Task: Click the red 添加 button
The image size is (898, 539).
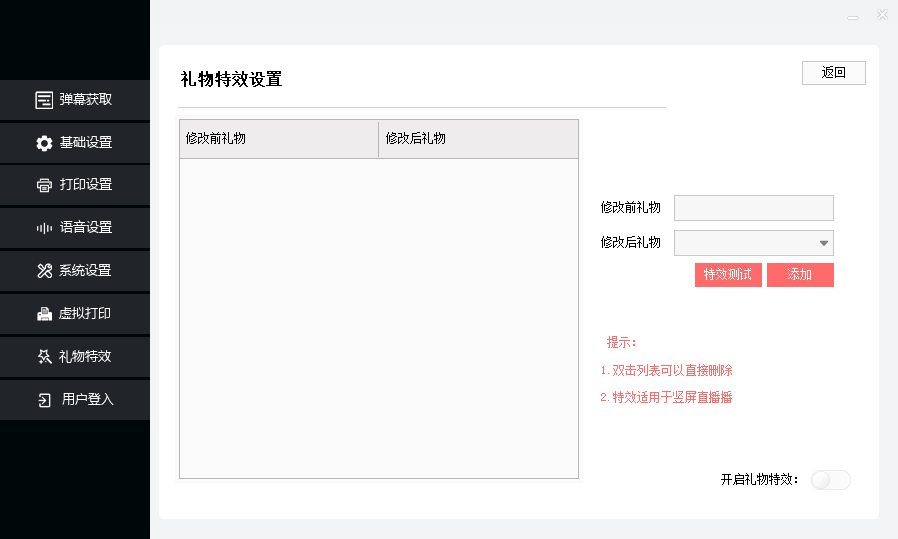Action: 800,275
